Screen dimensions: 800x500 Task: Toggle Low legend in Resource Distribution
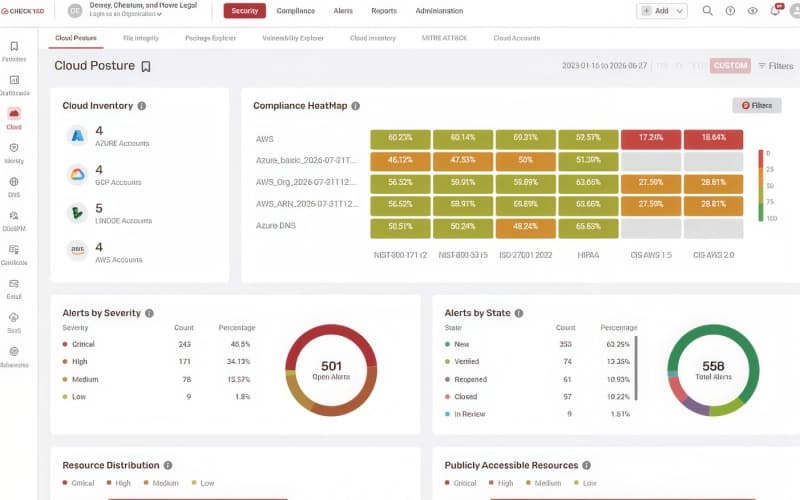pyautogui.click(x=203, y=483)
